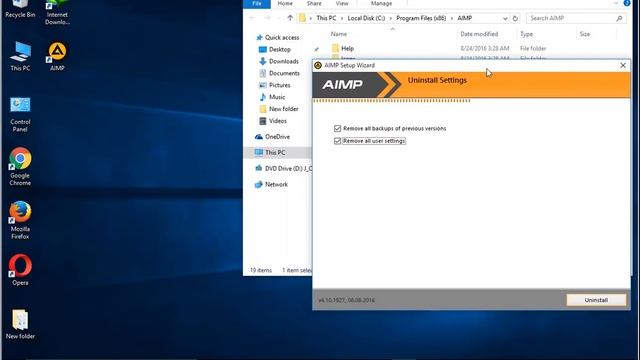Screen dimensions: 640x360
Task: Expand the chevron after Local Disk (C:)
Action: [x=391, y=18]
